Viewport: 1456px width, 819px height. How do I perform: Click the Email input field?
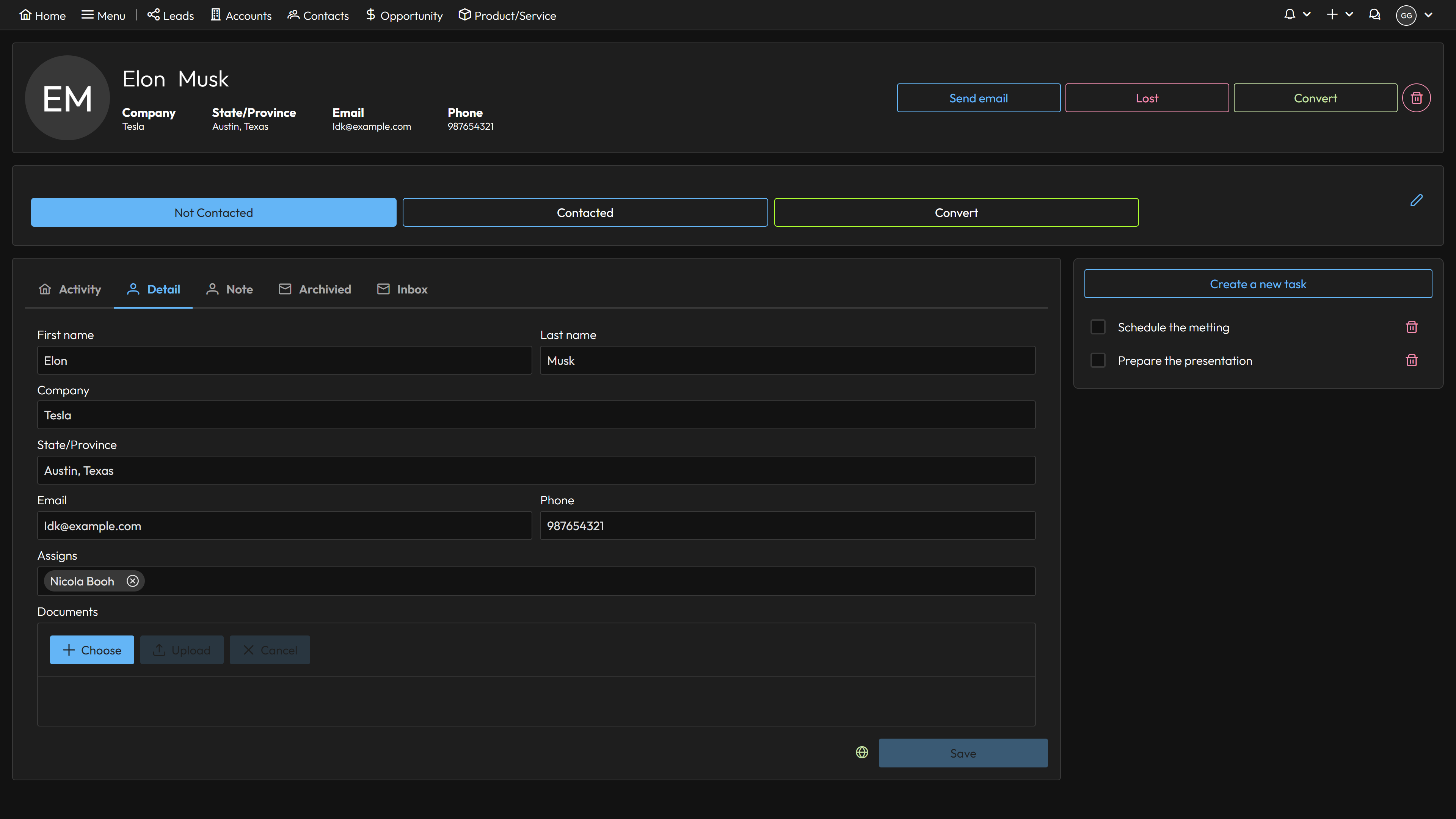click(284, 526)
